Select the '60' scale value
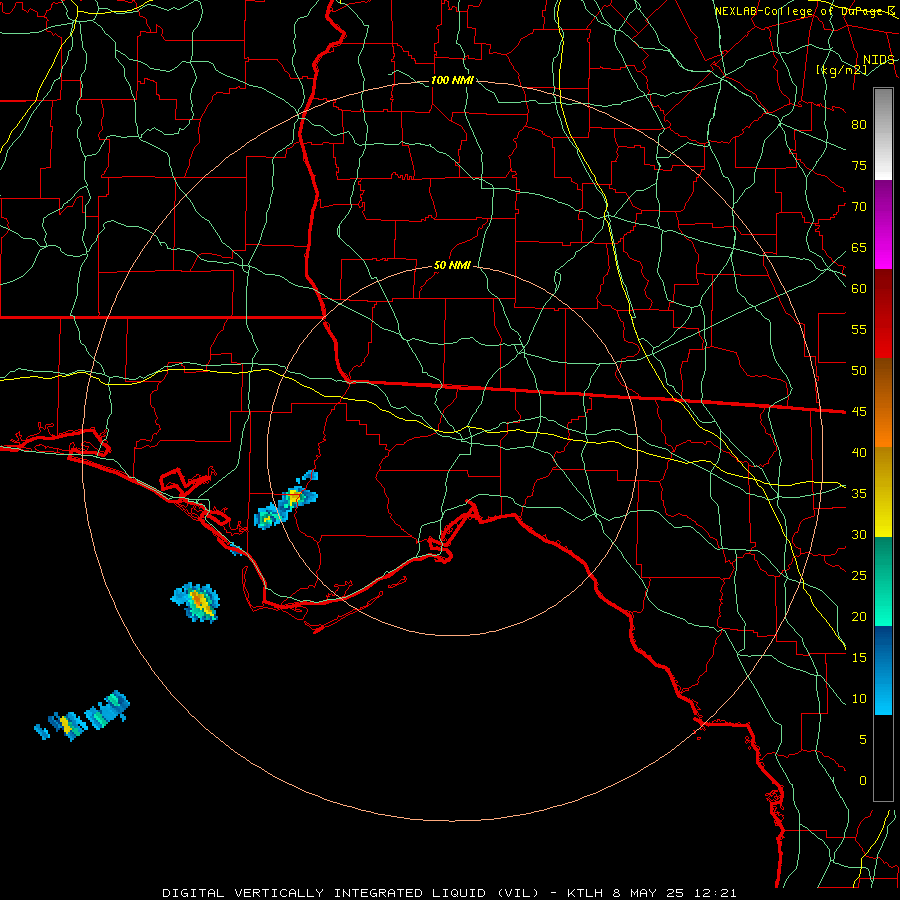The height and width of the screenshot is (900, 900). tap(859, 289)
